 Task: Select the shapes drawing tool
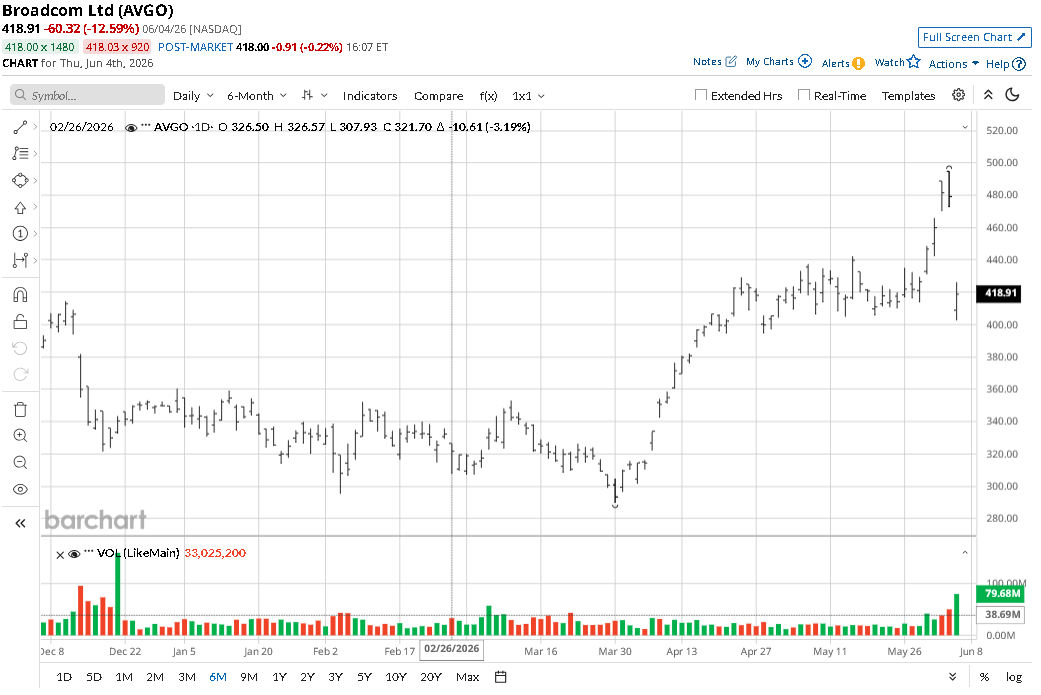point(20,181)
